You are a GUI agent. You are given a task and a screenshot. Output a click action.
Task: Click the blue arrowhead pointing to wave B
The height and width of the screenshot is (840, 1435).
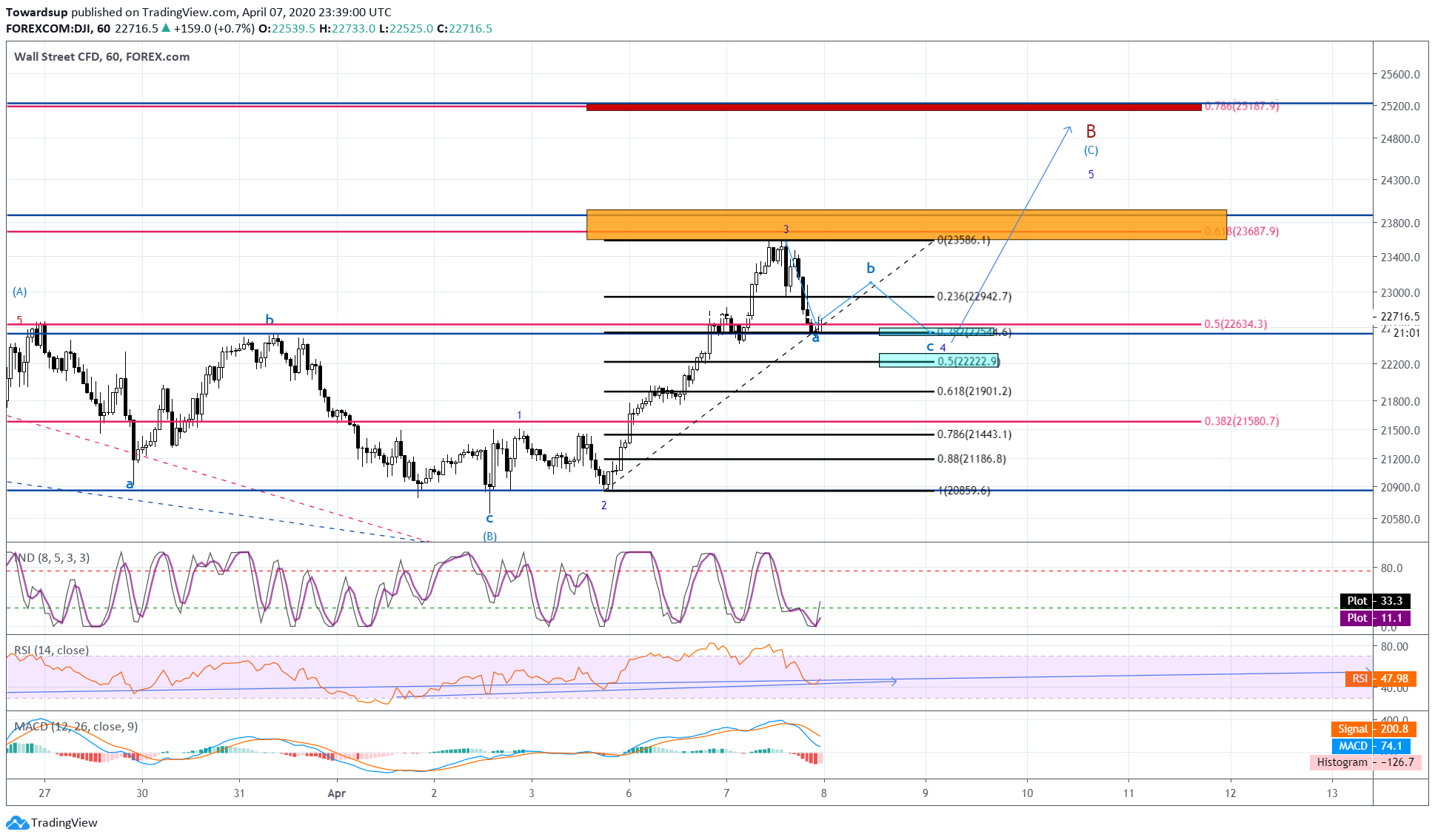click(x=1068, y=129)
